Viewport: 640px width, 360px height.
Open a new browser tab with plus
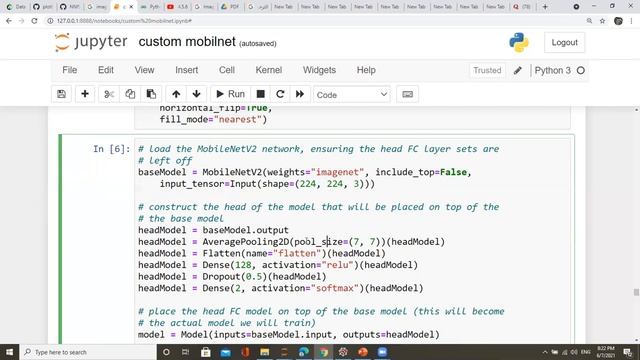545,7
